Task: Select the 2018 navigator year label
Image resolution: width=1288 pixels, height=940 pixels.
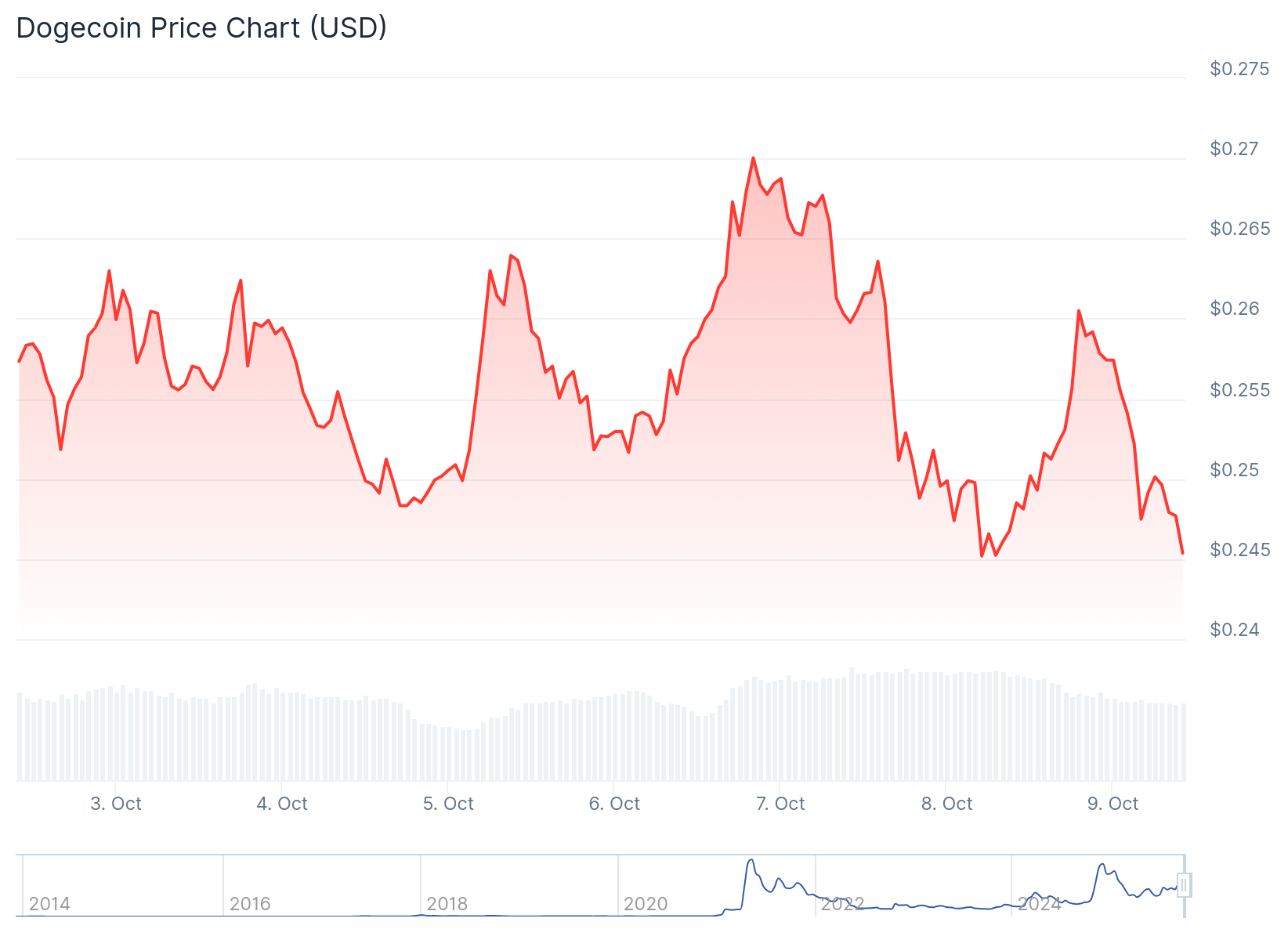Action: coord(447,904)
